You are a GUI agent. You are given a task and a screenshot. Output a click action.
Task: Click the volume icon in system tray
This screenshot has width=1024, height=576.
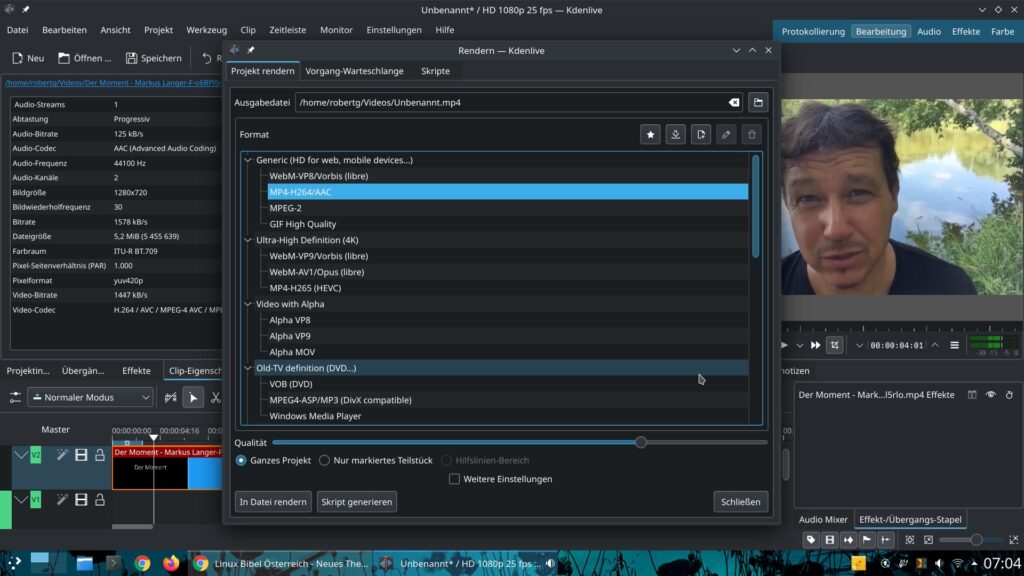tap(939, 563)
